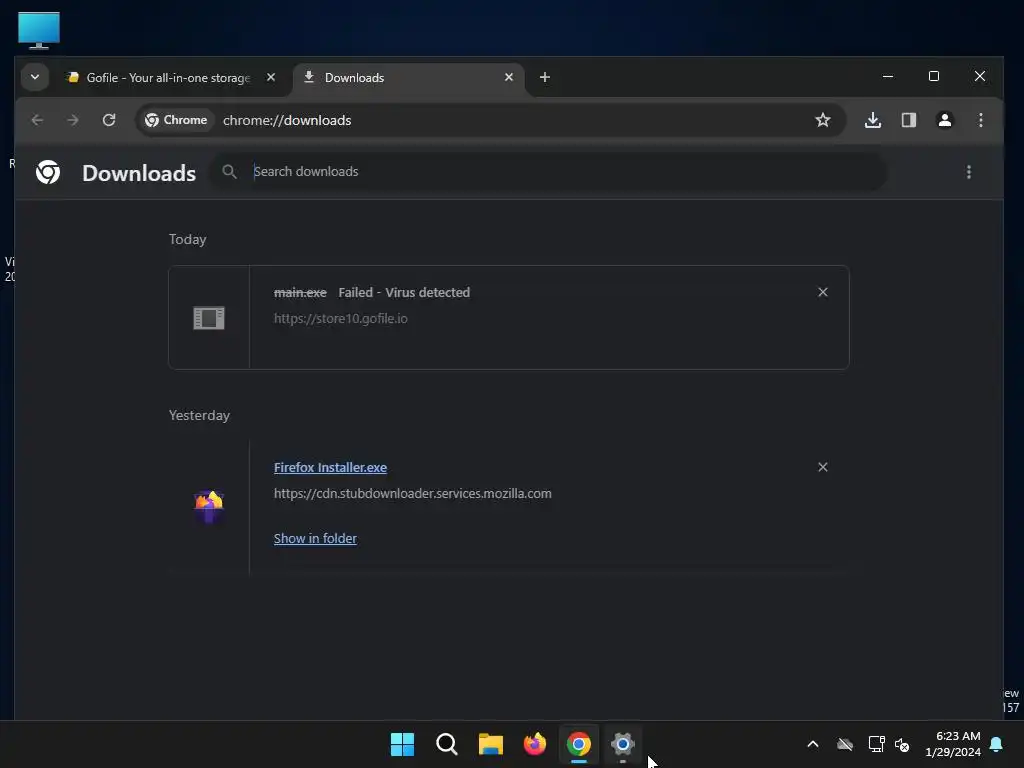Click the muted volume tray icon
The height and width of the screenshot is (768, 1024).
(x=903, y=744)
